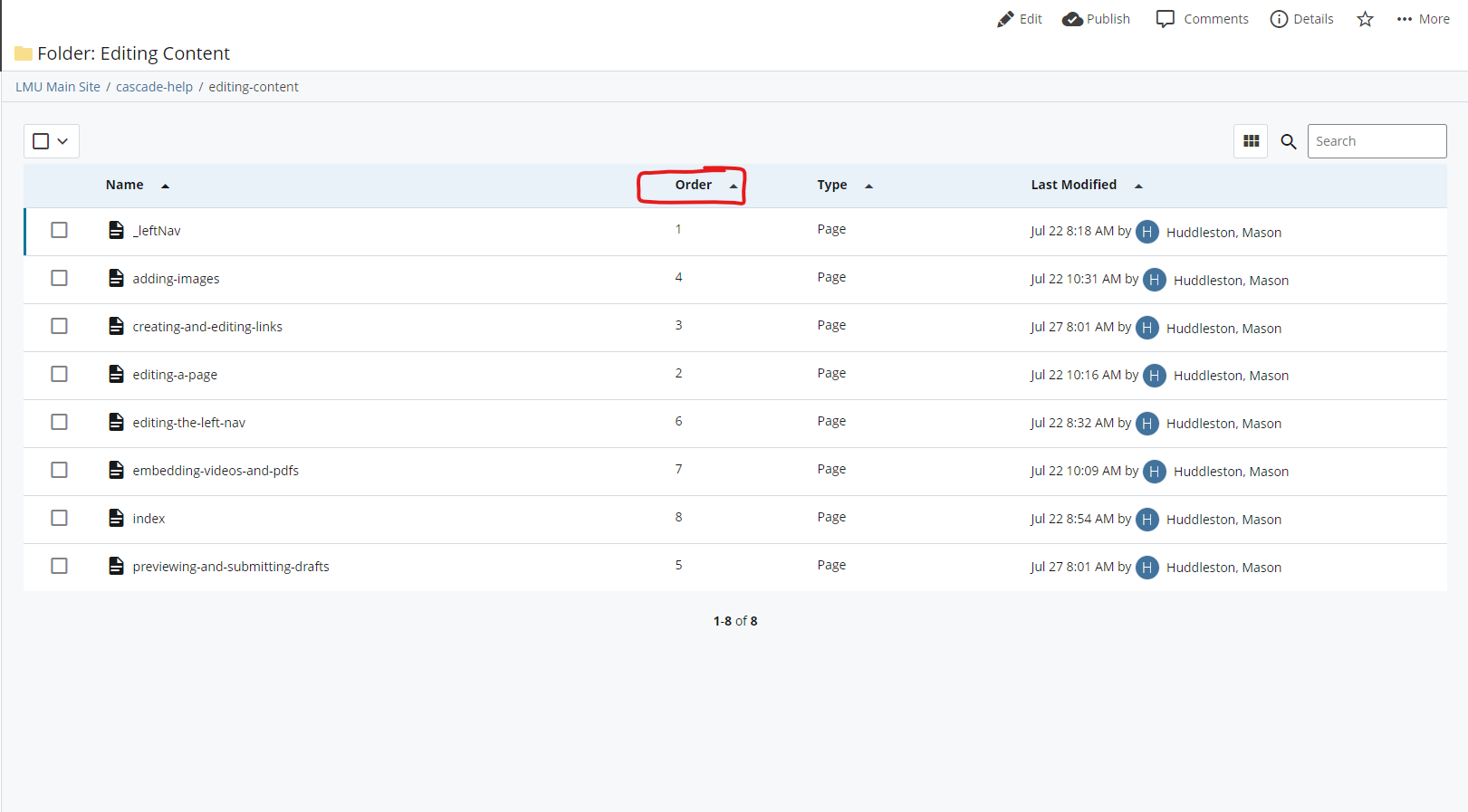1468x812 pixels.
Task: Click 'Jul 22 8:54 AM by' timestamp
Action: pyautogui.click(x=1080, y=519)
